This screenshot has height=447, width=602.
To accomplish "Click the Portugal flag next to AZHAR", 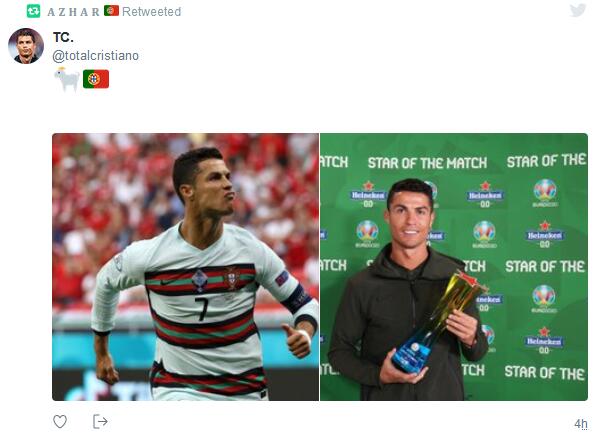I will click(x=111, y=11).
